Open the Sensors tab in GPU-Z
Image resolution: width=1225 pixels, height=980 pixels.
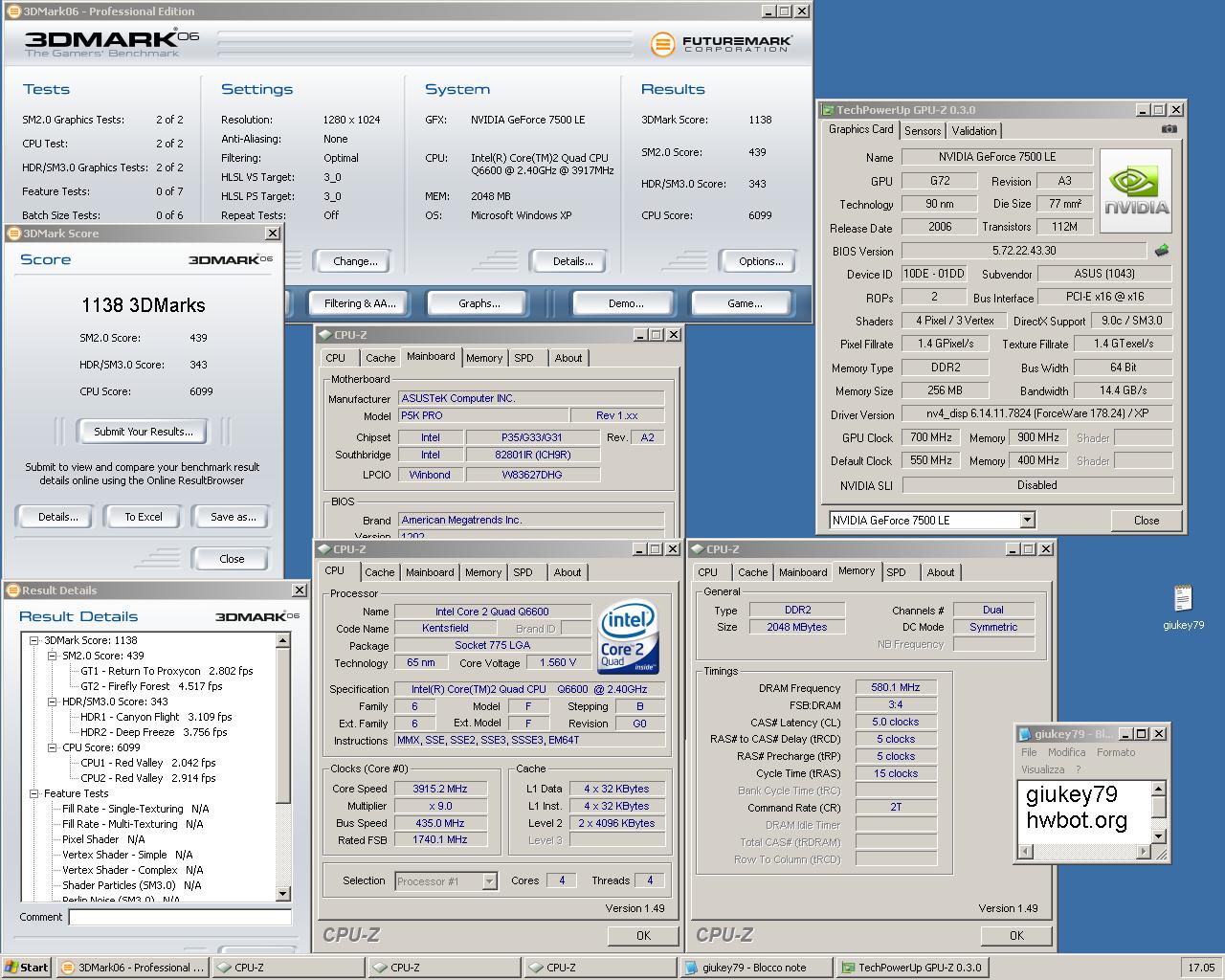(923, 131)
